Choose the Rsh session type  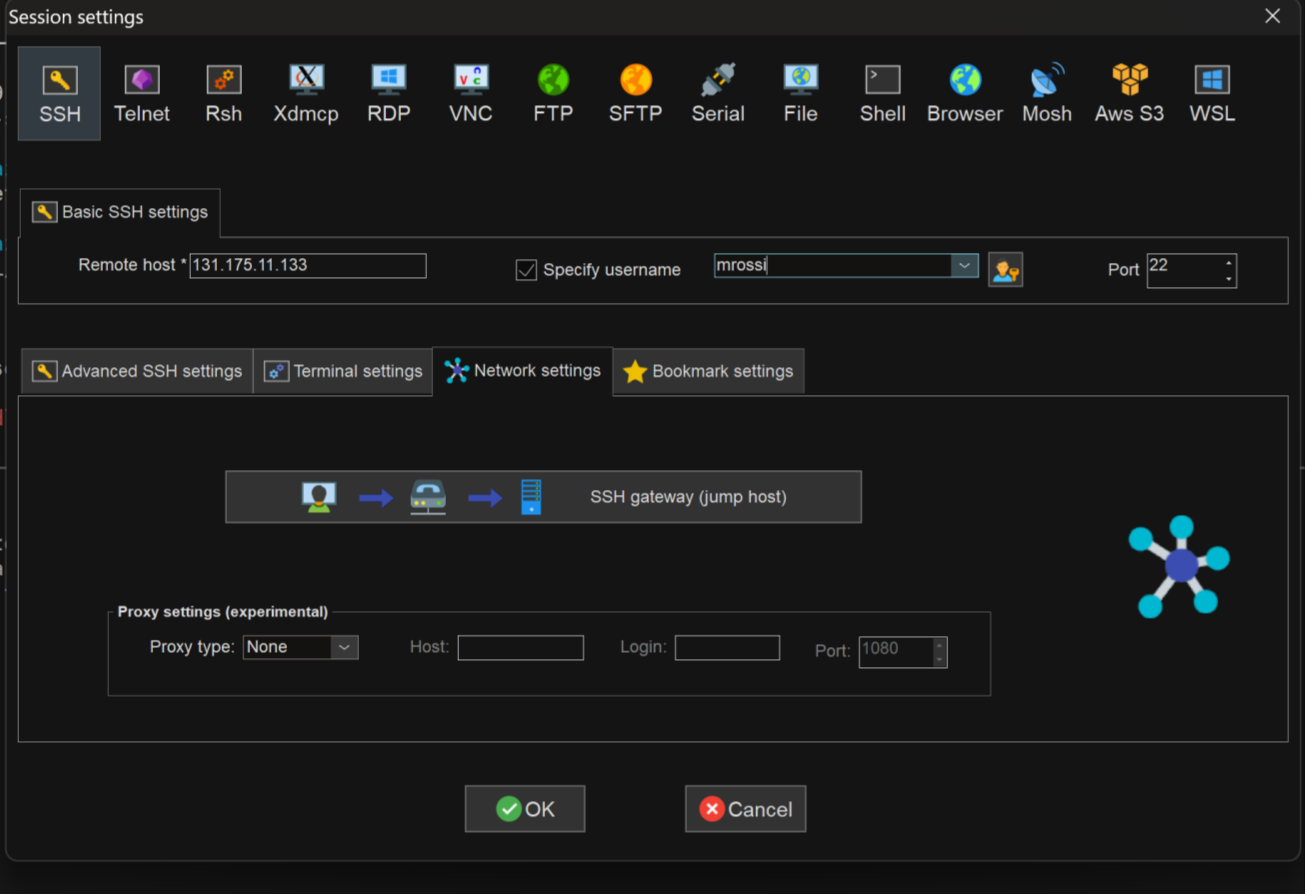click(224, 93)
